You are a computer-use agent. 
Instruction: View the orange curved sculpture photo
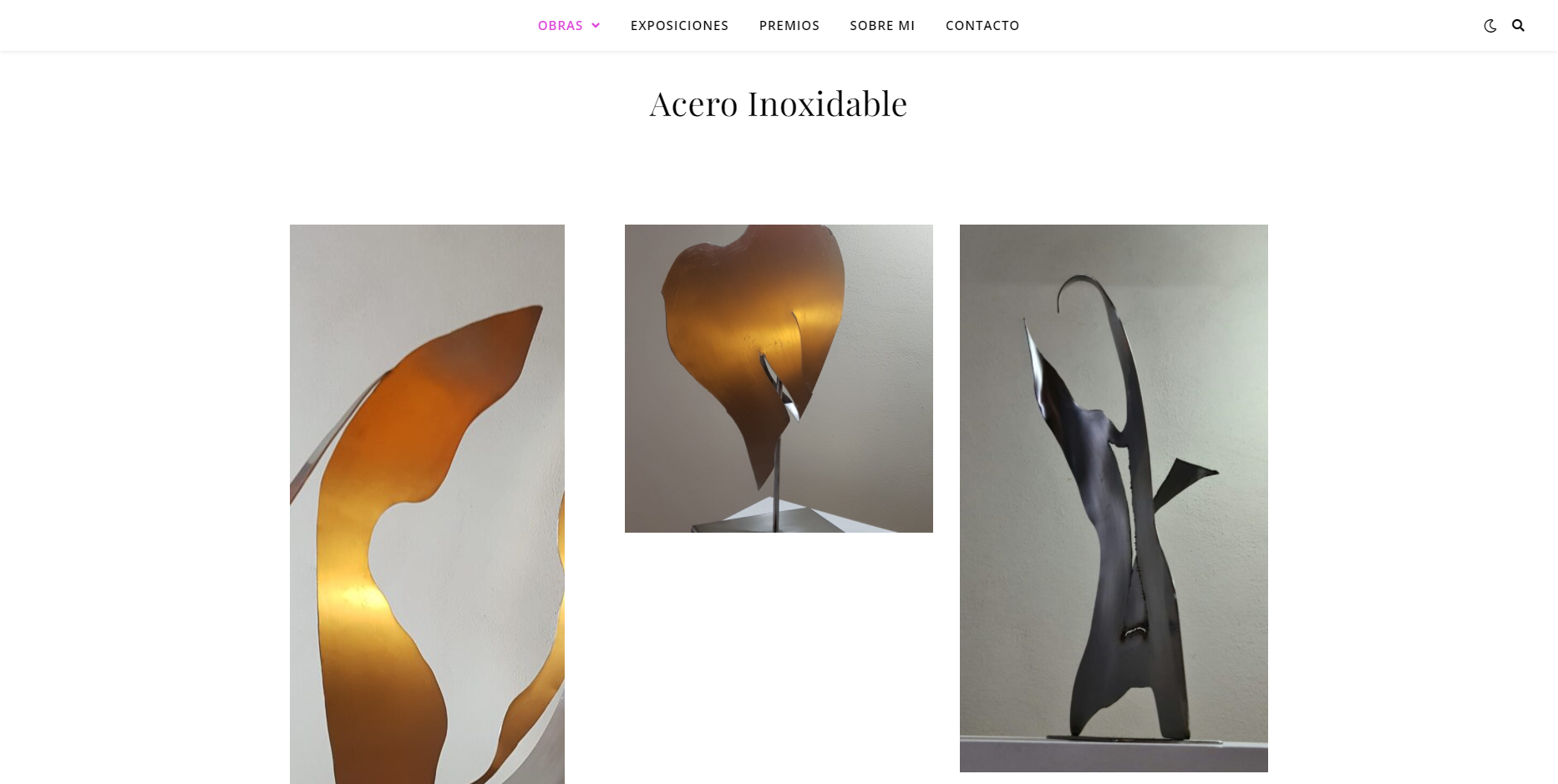(x=427, y=504)
